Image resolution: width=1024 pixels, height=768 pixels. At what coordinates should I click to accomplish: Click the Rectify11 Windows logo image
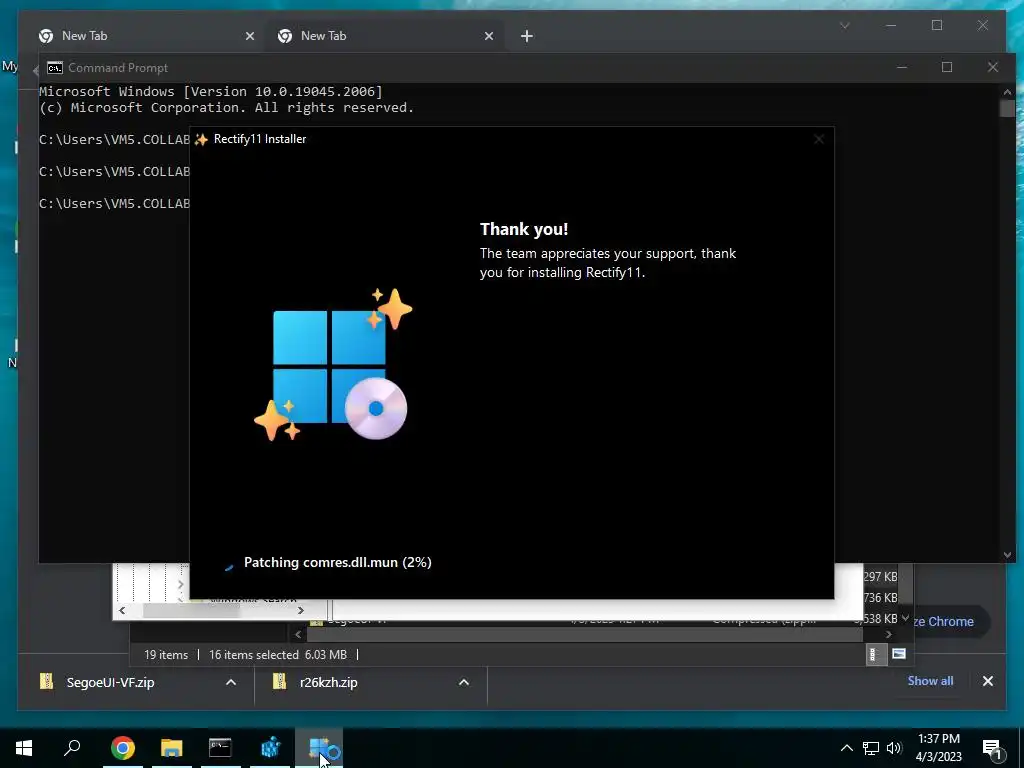coord(333,364)
